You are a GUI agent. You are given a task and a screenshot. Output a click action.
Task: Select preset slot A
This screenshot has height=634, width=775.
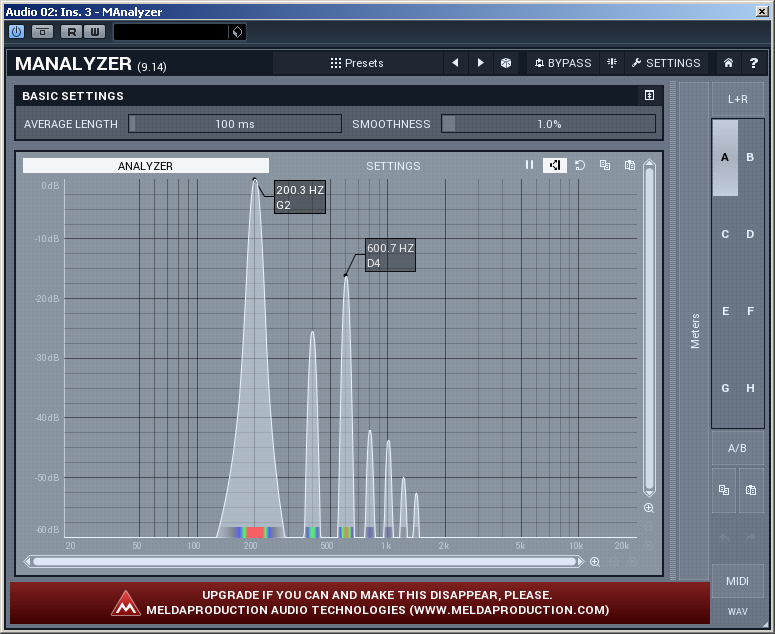pyautogui.click(x=725, y=157)
